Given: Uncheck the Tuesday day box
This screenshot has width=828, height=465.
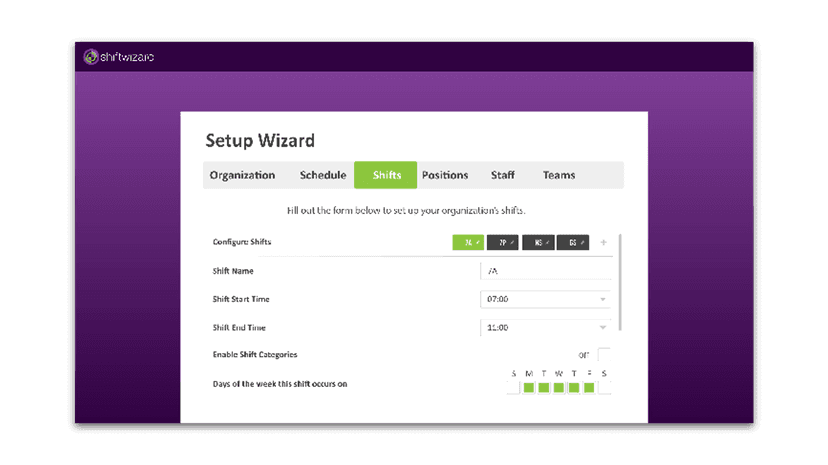Looking at the screenshot, I should [543, 388].
